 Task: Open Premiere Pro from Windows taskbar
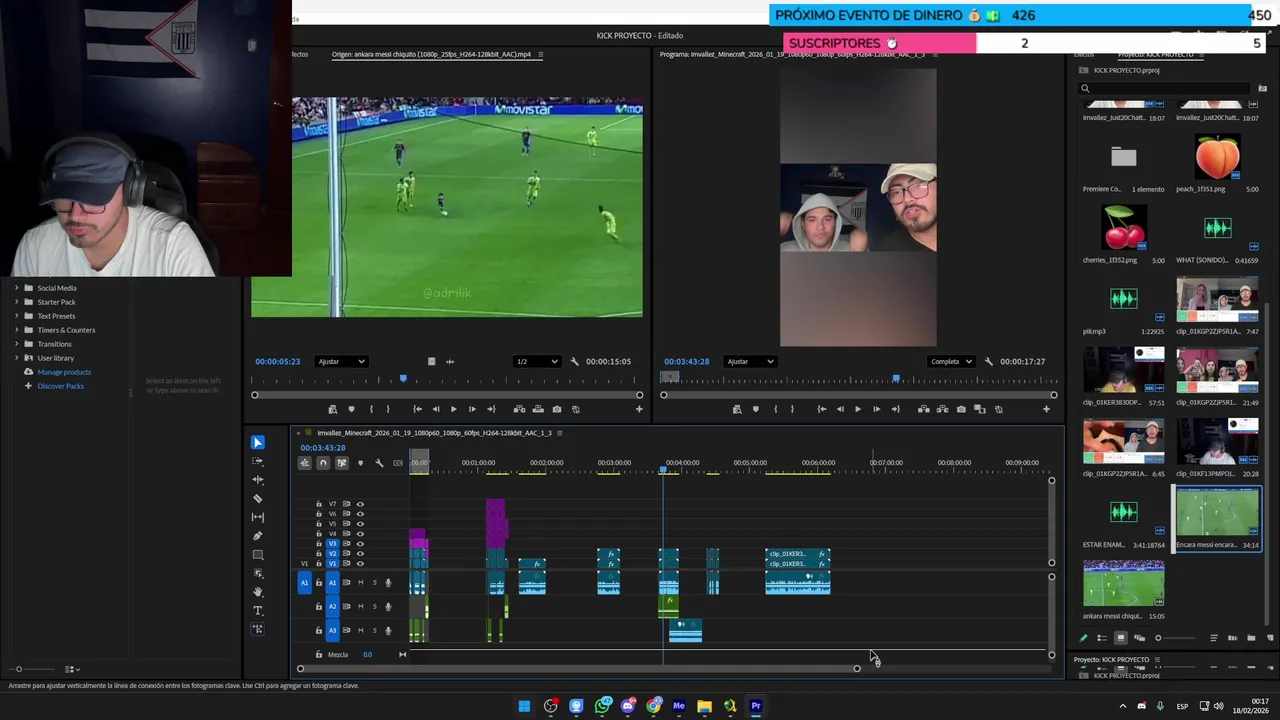point(756,706)
